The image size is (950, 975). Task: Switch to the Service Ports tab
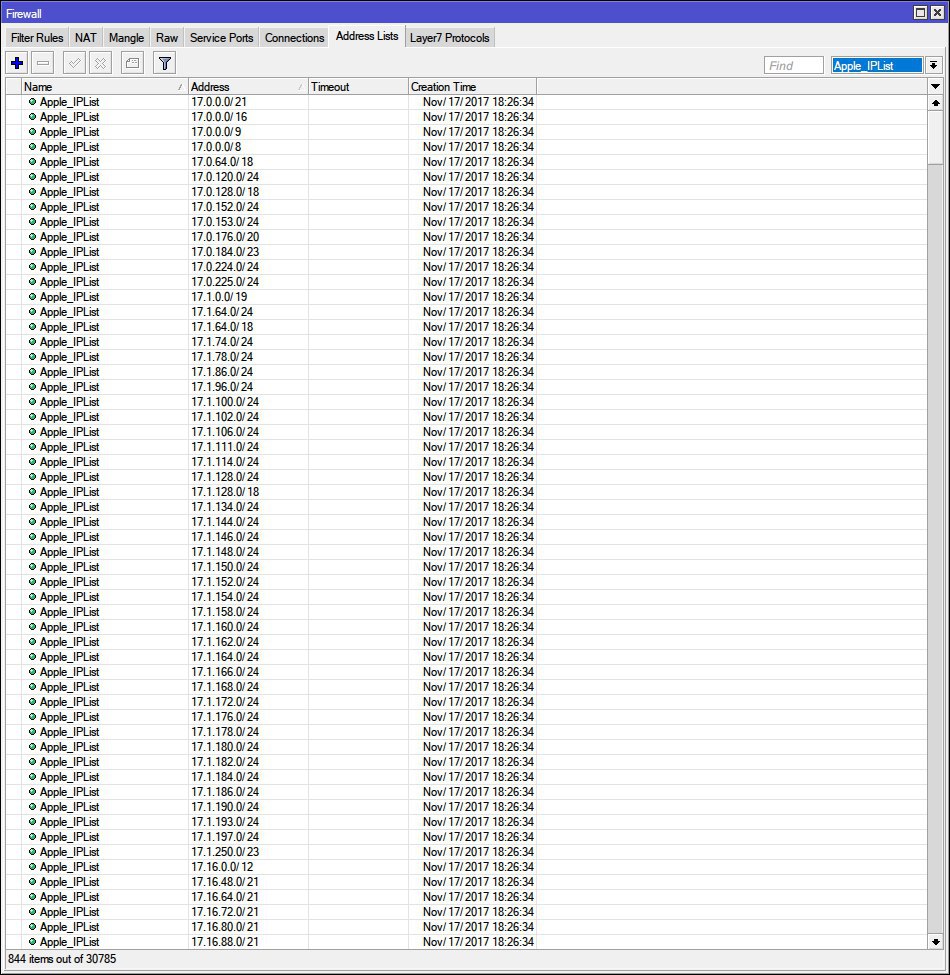click(221, 37)
